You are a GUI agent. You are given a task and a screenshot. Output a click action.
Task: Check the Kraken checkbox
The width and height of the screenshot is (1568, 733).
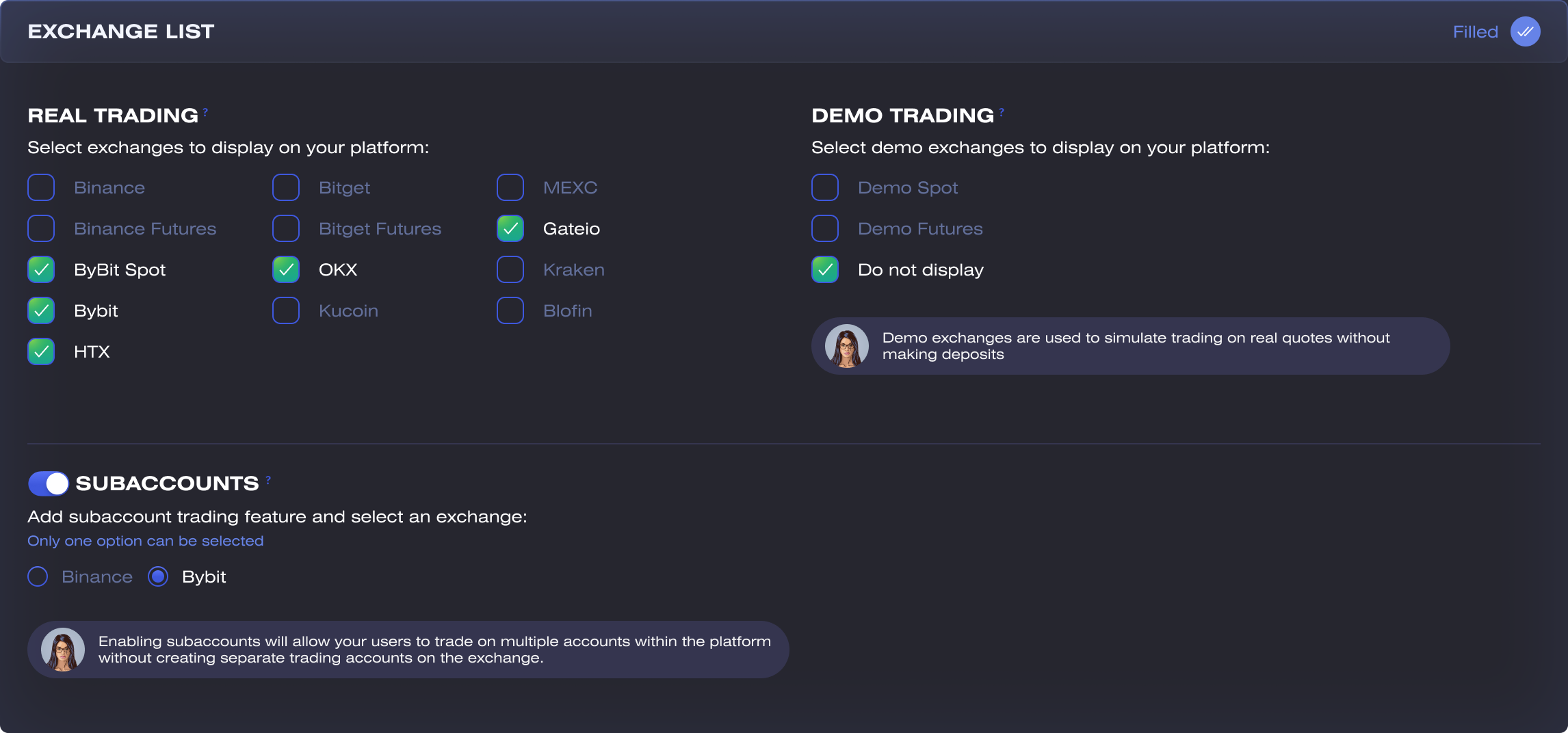[510, 269]
